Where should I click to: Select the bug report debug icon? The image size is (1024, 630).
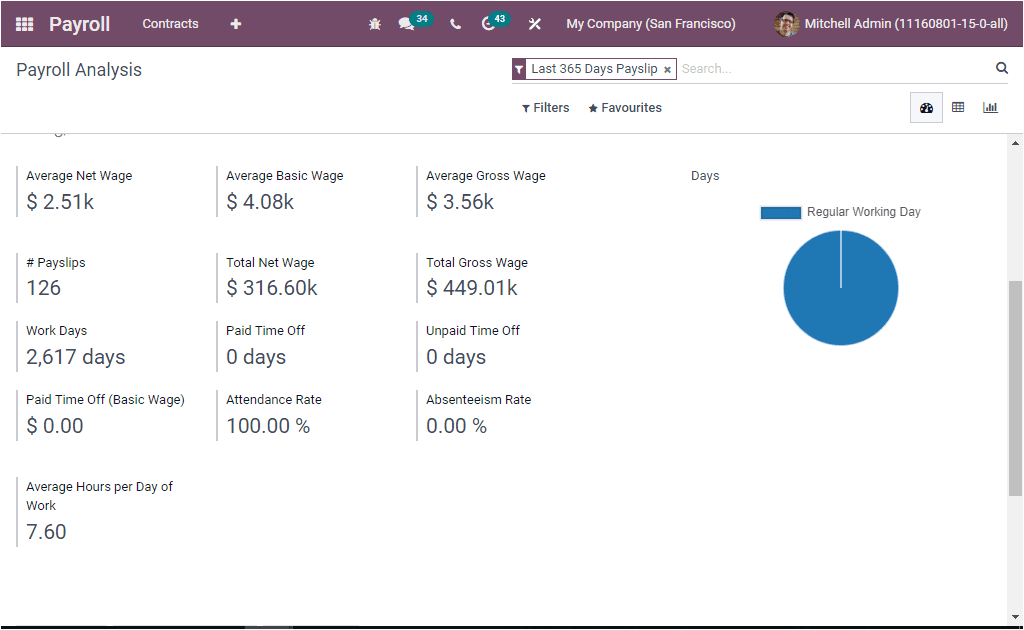(x=374, y=23)
